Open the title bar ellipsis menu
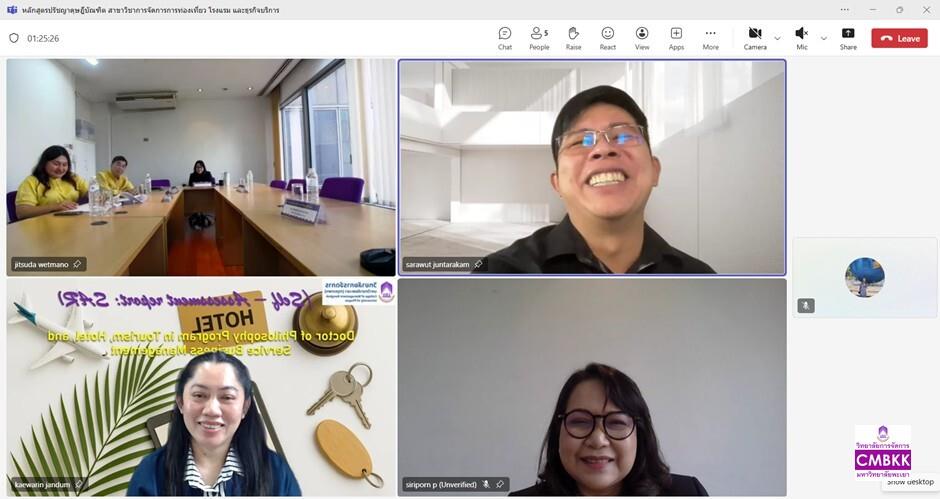Image resolution: width=940 pixels, height=499 pixels. [x=844, y=10]
